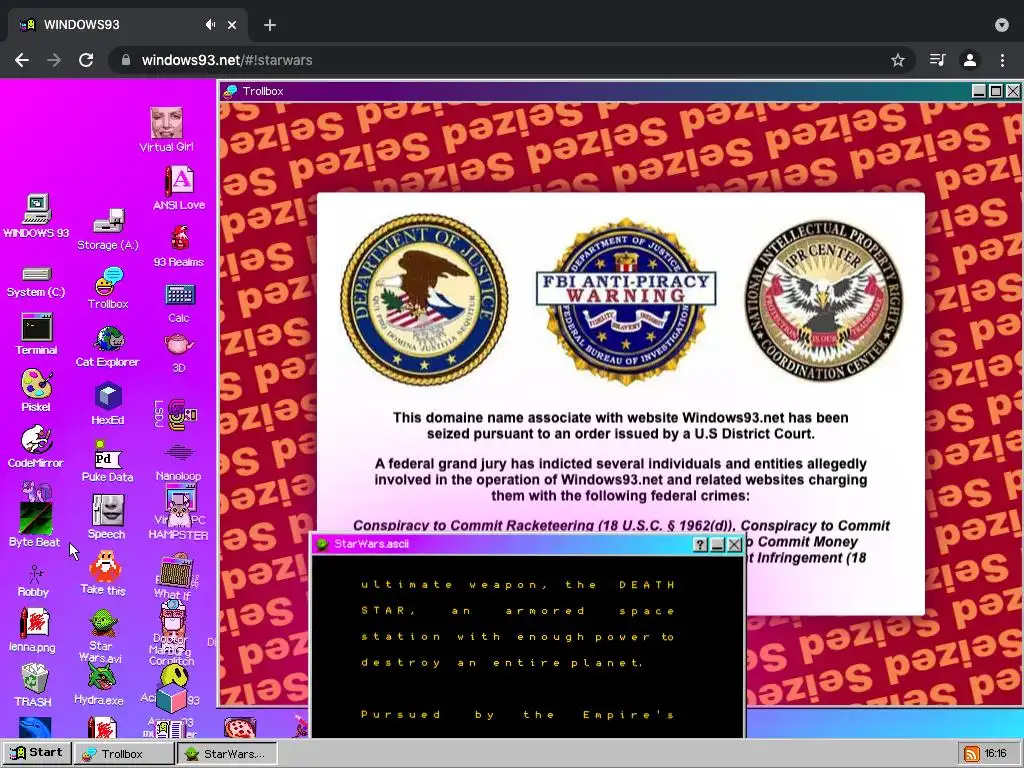1024x768 pixels.
Task: Open the browser three-dot menu
Action: pyautogui.click(x=1002, y=60)
